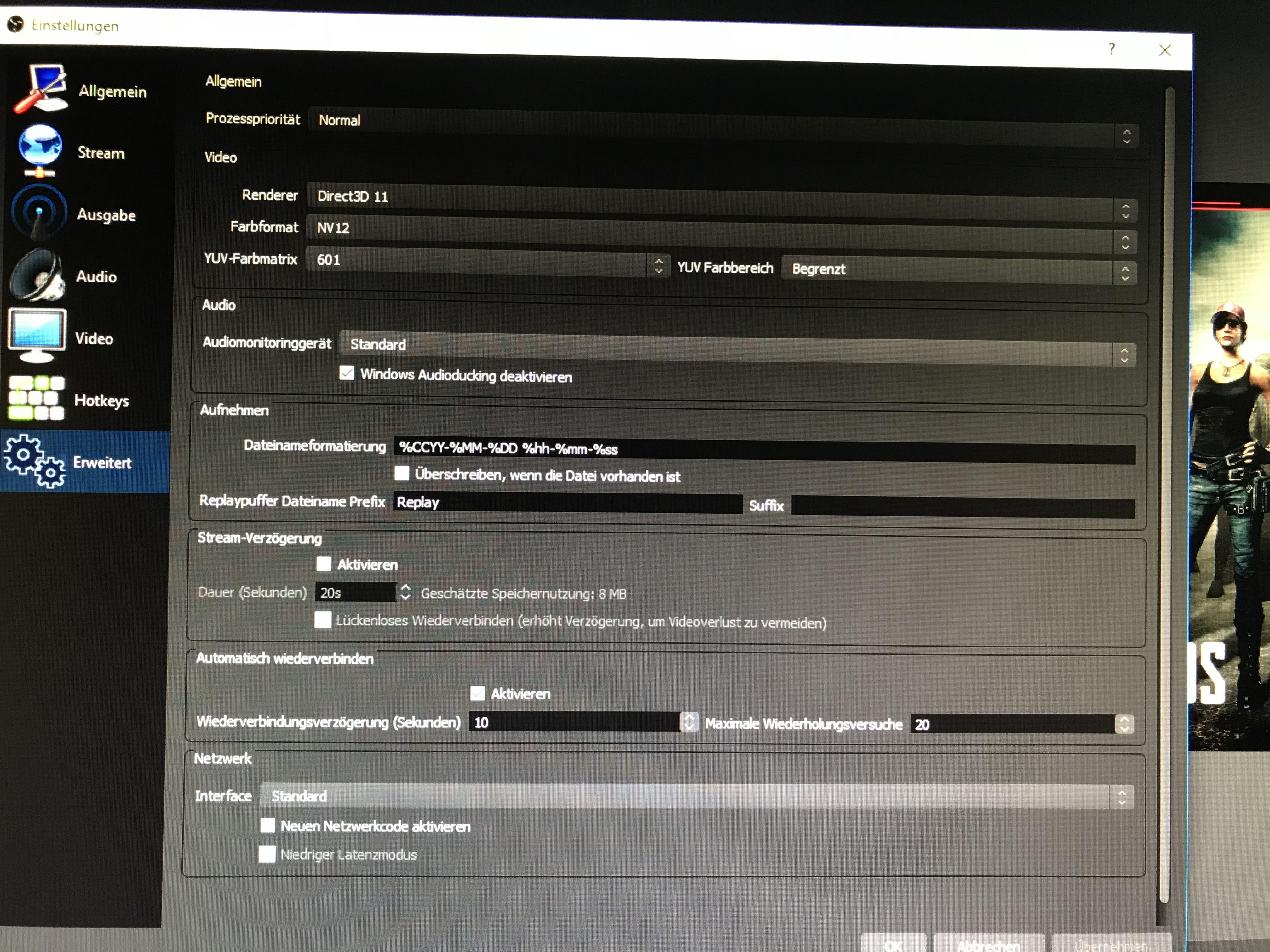Click the Erweitert gears icon
1270x952 pixels.
(x=34, y=461)
